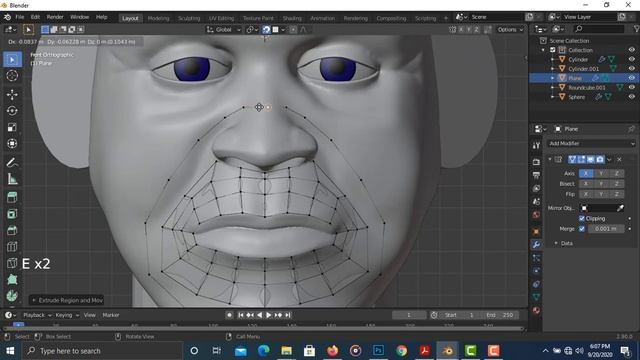Open the Edit menu
Image resolution: width=640 pixels, height=360 pixels.
[x=36, y=17]
